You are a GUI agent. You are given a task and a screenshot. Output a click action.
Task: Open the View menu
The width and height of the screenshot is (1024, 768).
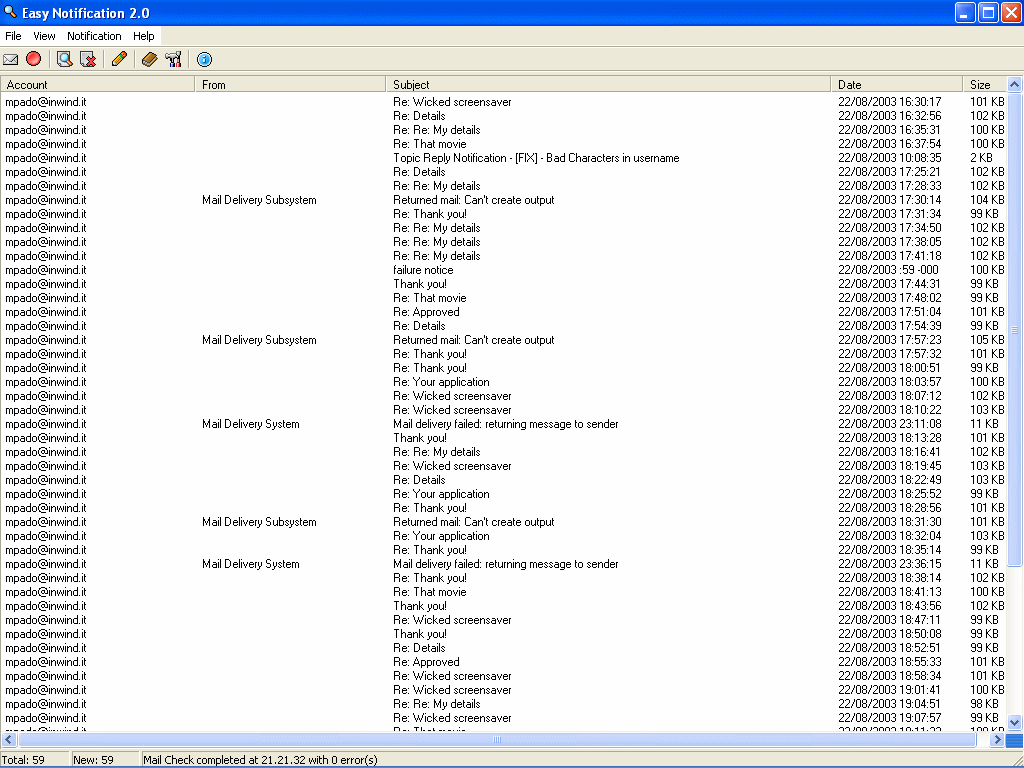44,36
